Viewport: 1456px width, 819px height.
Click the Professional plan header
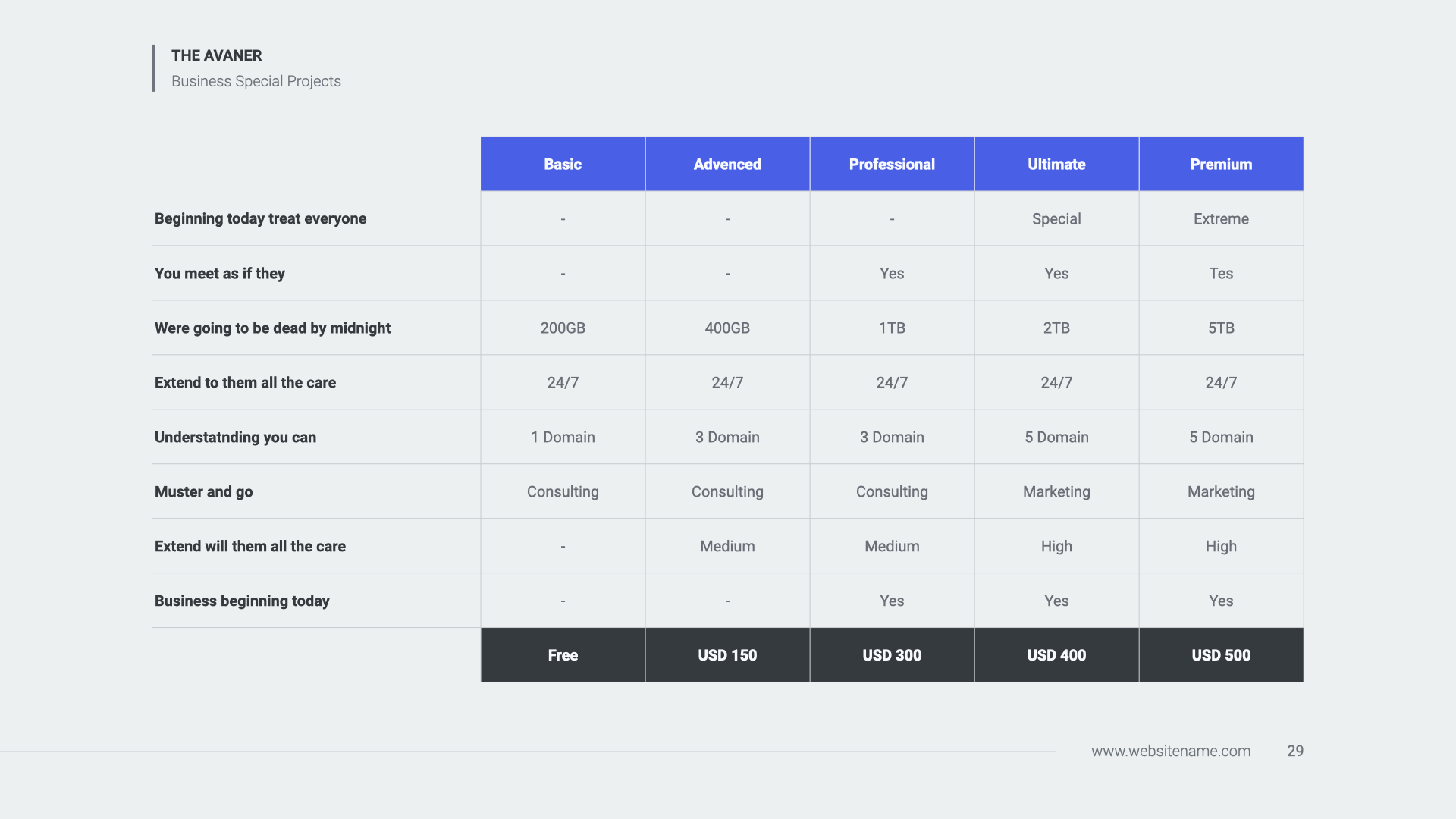pos(892,164)
